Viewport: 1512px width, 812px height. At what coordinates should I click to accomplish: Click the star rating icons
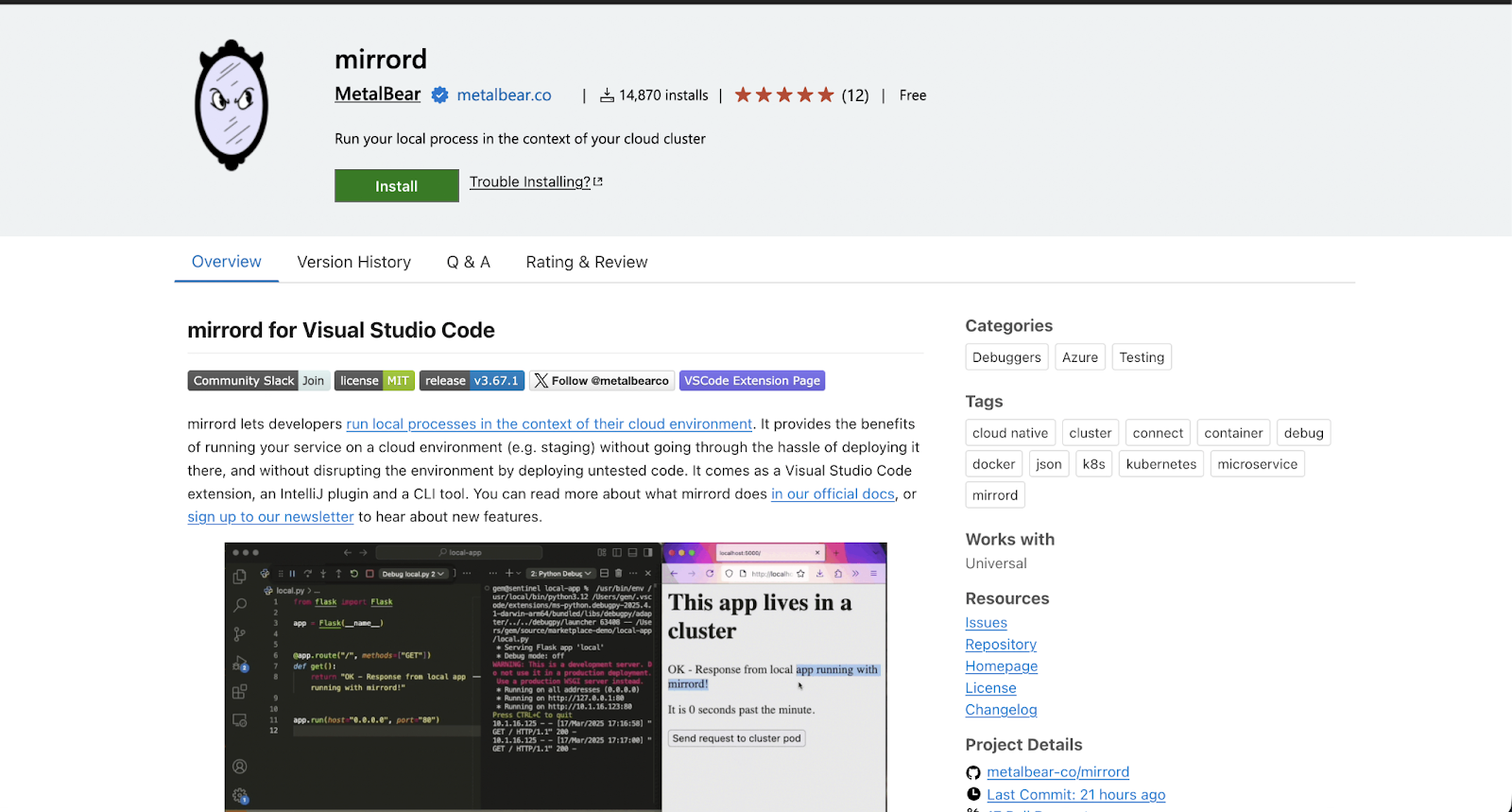pos(784,95)
